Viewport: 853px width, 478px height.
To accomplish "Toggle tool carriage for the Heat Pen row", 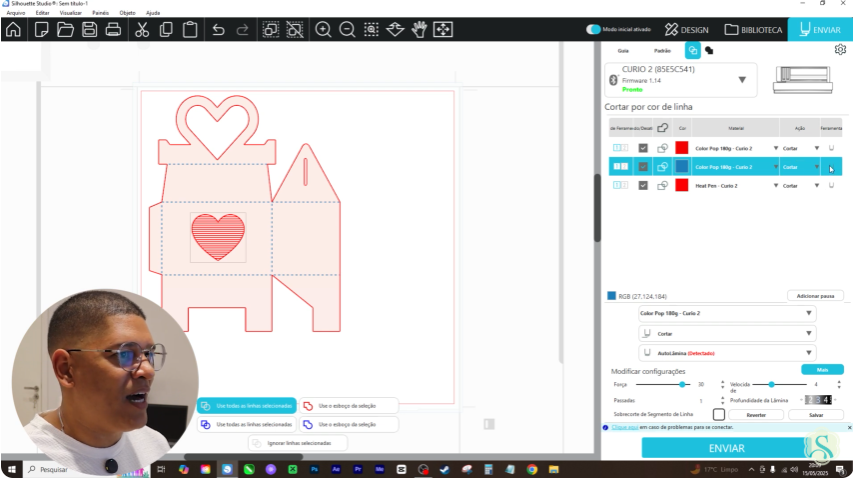I will click(x=621, y=185).
